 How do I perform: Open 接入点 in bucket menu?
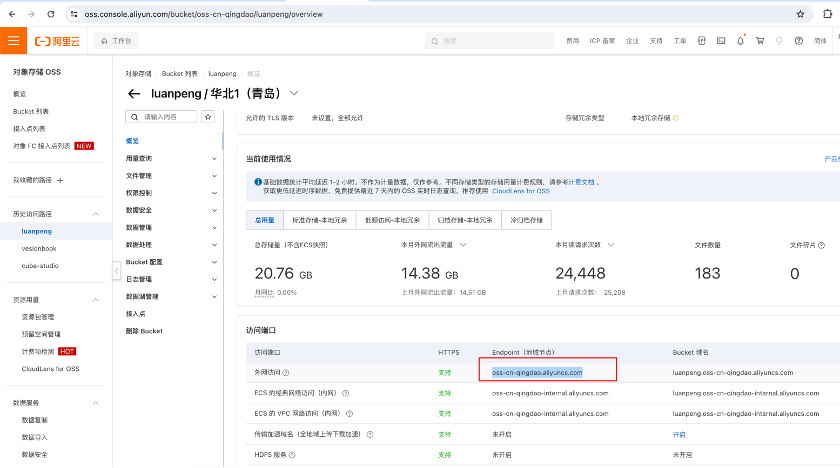(136, 314)
